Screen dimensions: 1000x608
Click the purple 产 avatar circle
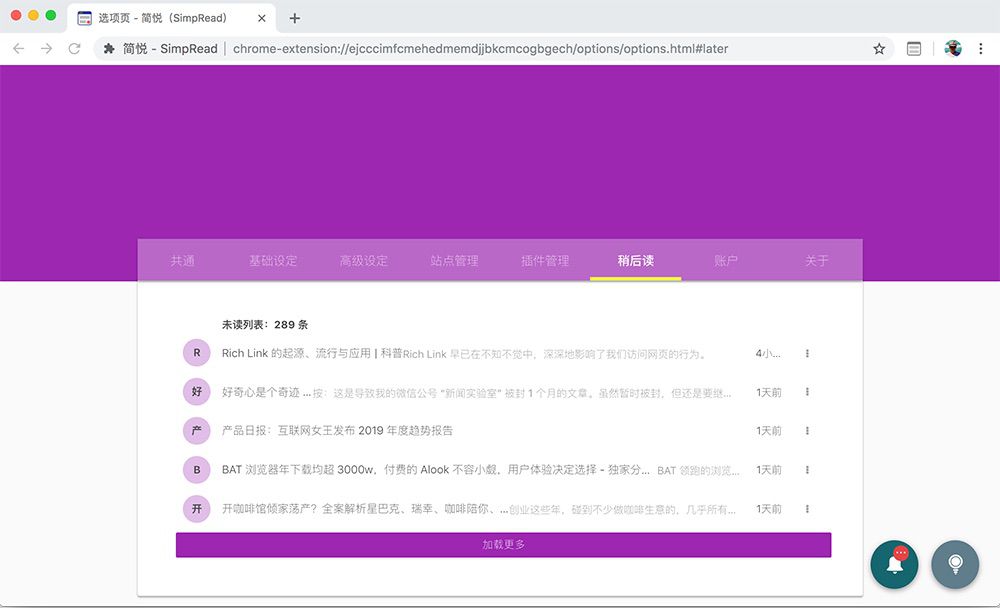click(x=197, y=431)
